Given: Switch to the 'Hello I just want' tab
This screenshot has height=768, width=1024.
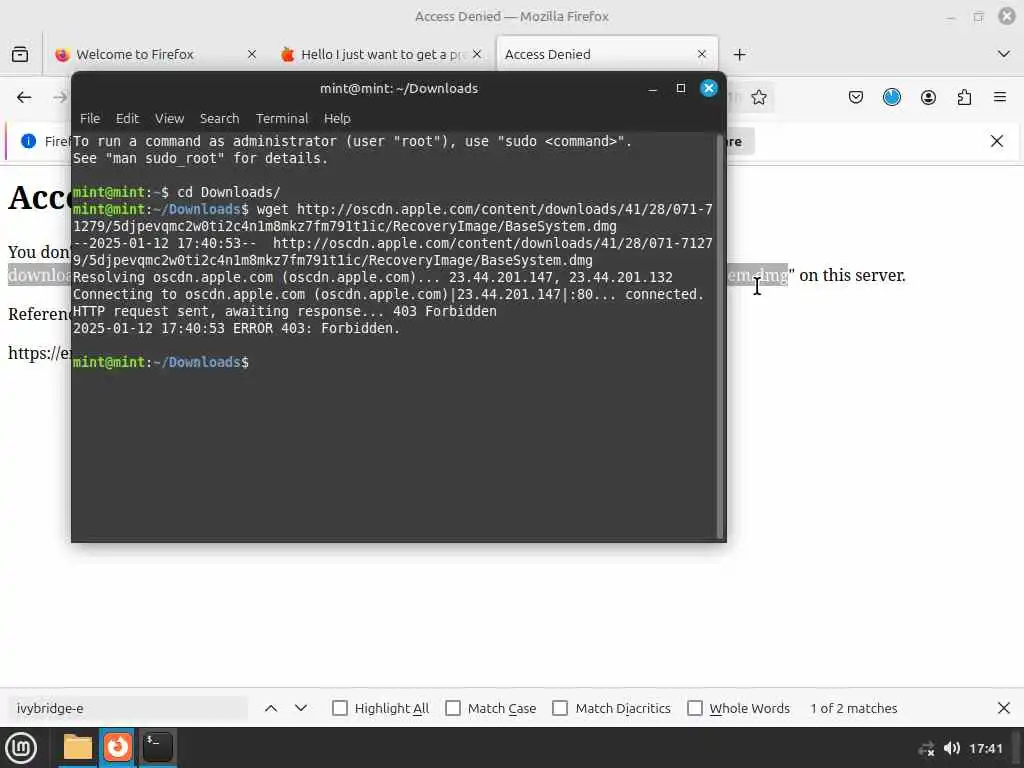Looking at the screenshot, I should click(381, 54).
